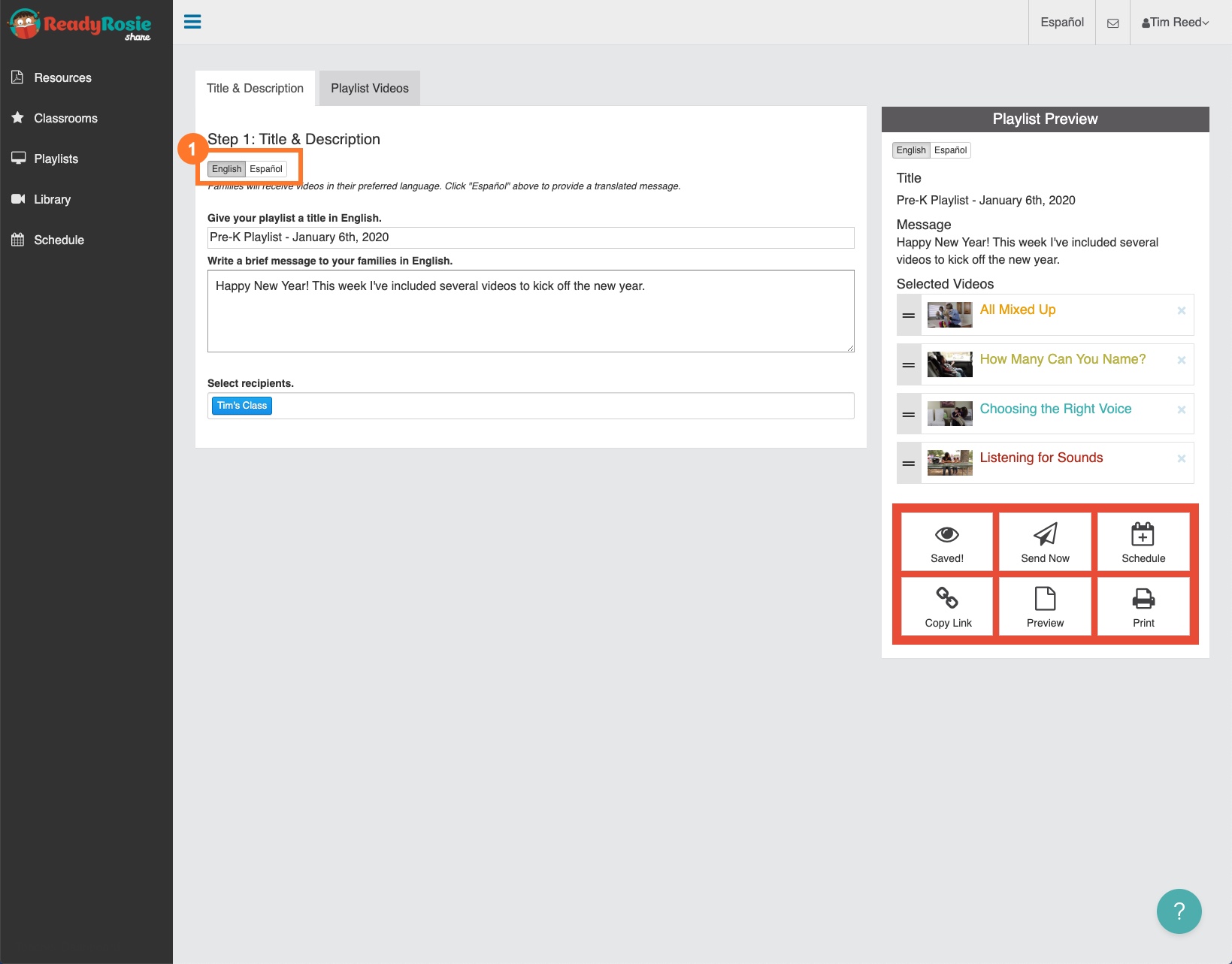
Task: Switch to the Playlist Videos tab
Action: click(x=369, y=88)
